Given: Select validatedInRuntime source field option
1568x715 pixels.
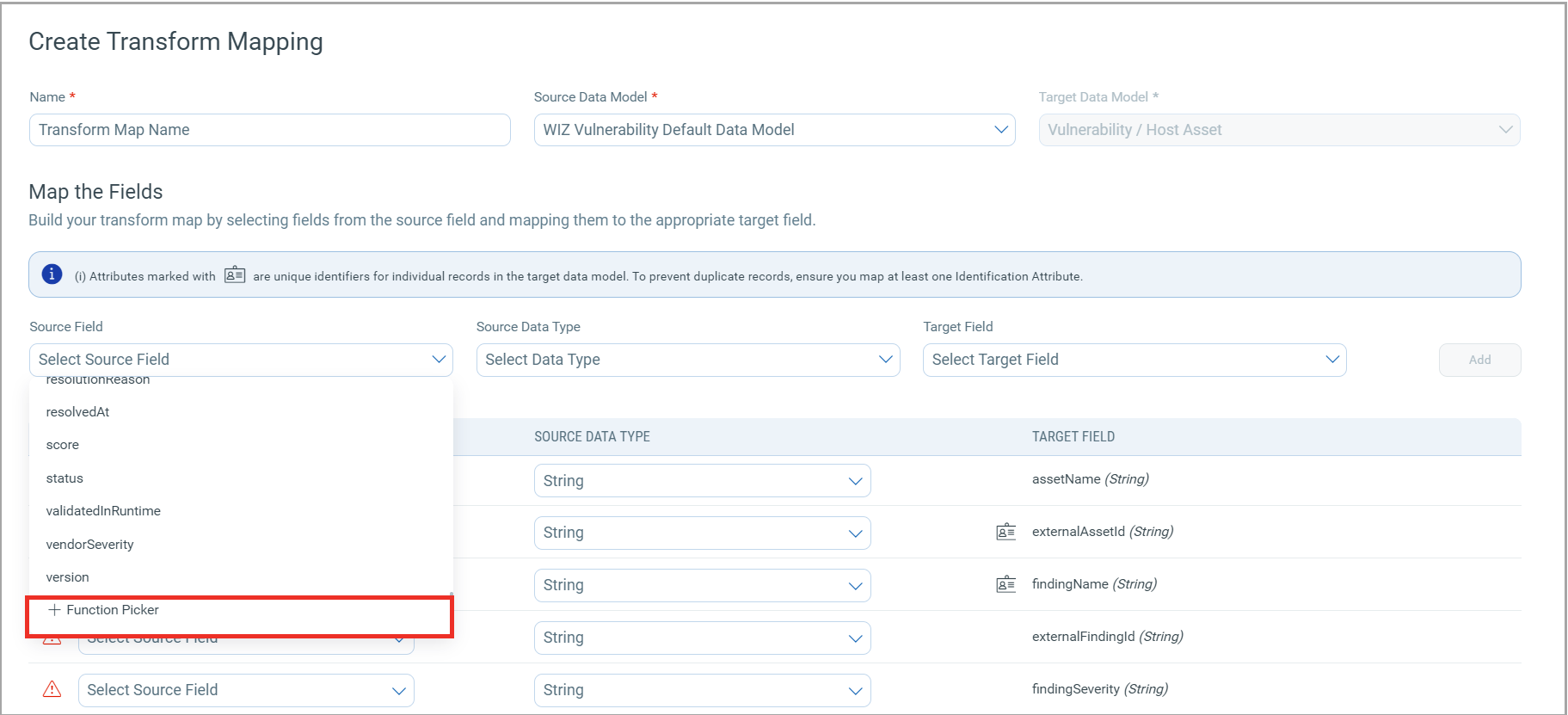Looking at the screenshot, I should pos(103,511).
